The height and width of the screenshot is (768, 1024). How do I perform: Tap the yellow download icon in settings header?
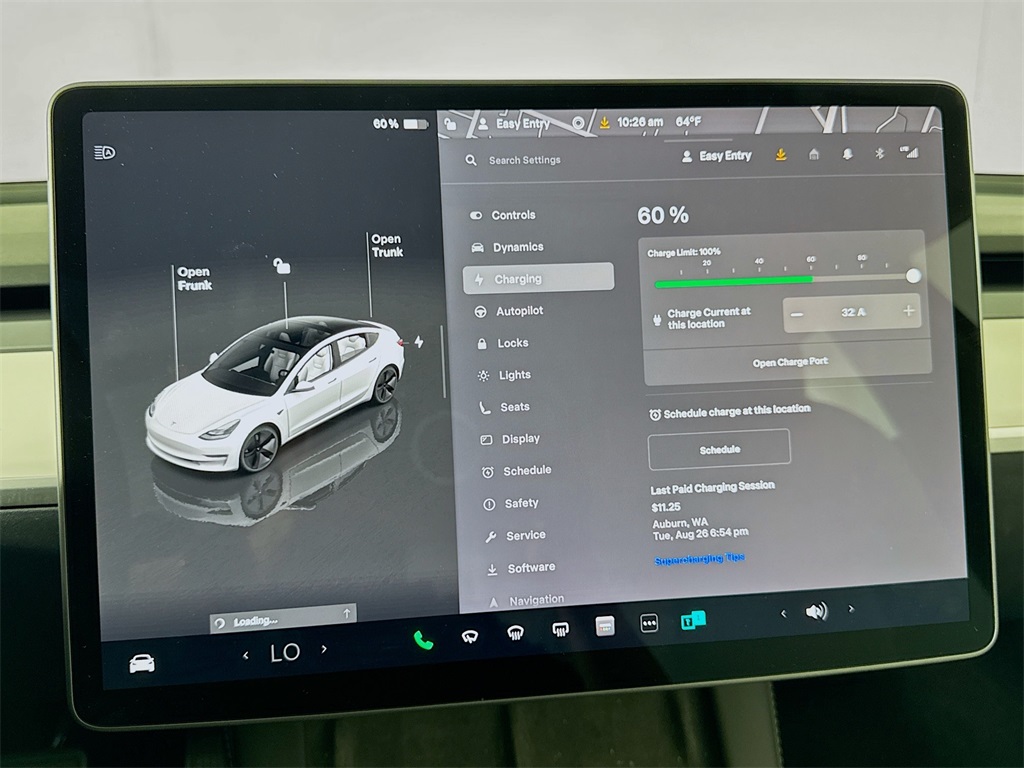pos(780,155)
